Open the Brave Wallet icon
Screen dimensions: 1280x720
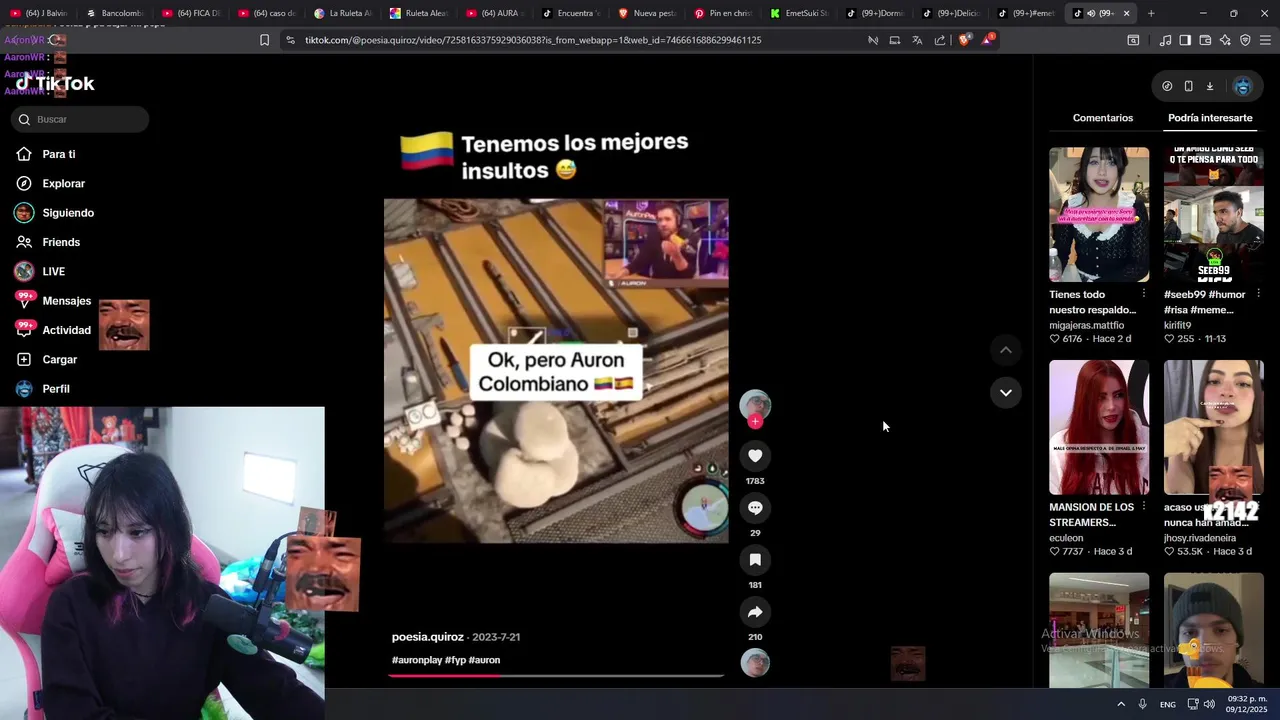click(1205, 40)
